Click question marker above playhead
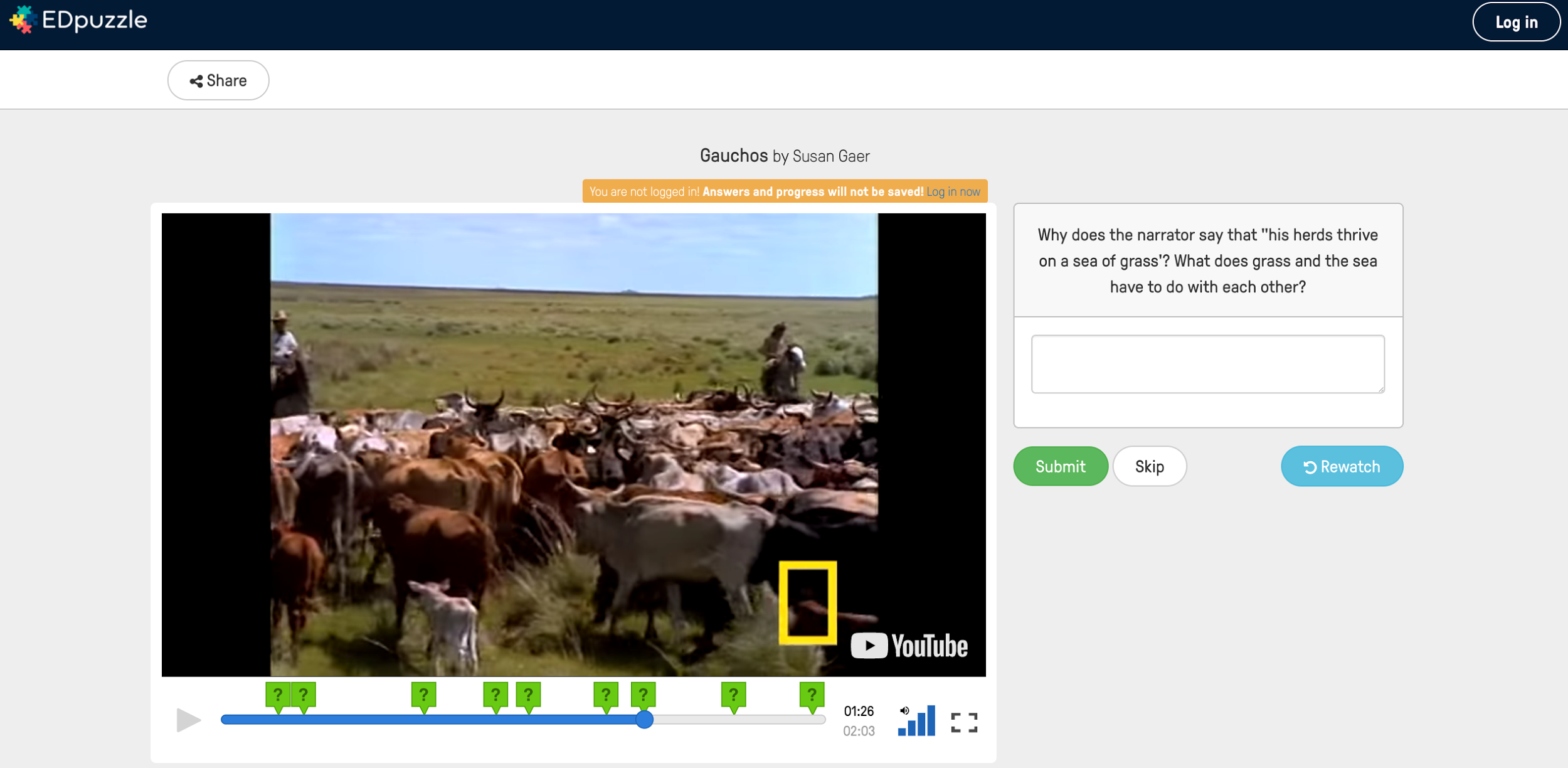Viewport: 1568px width, 768px height. pos(644,695)
